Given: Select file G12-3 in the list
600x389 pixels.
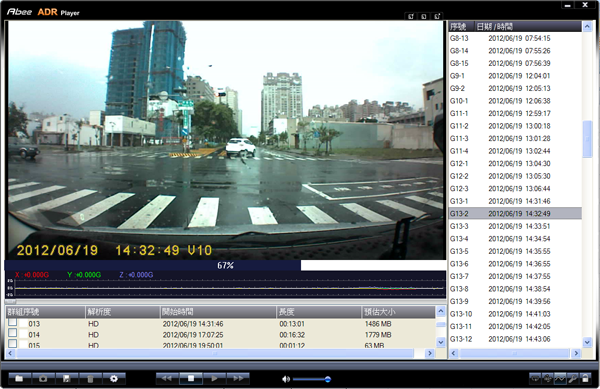Looking at the screenshot, I should [515, 189].
